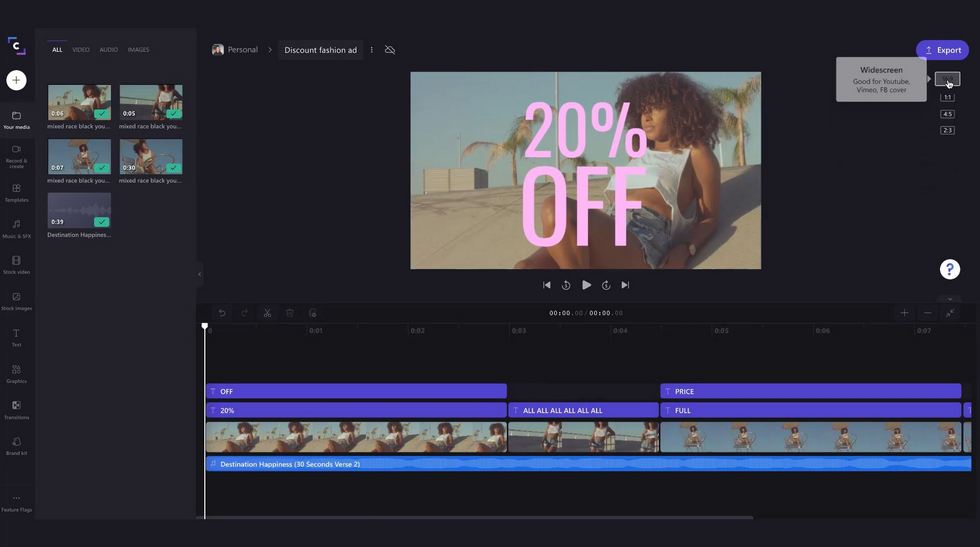Select the 16:9 widescreen aspect ratio
This screenshot has width=980, height=547.
[948, 79]
